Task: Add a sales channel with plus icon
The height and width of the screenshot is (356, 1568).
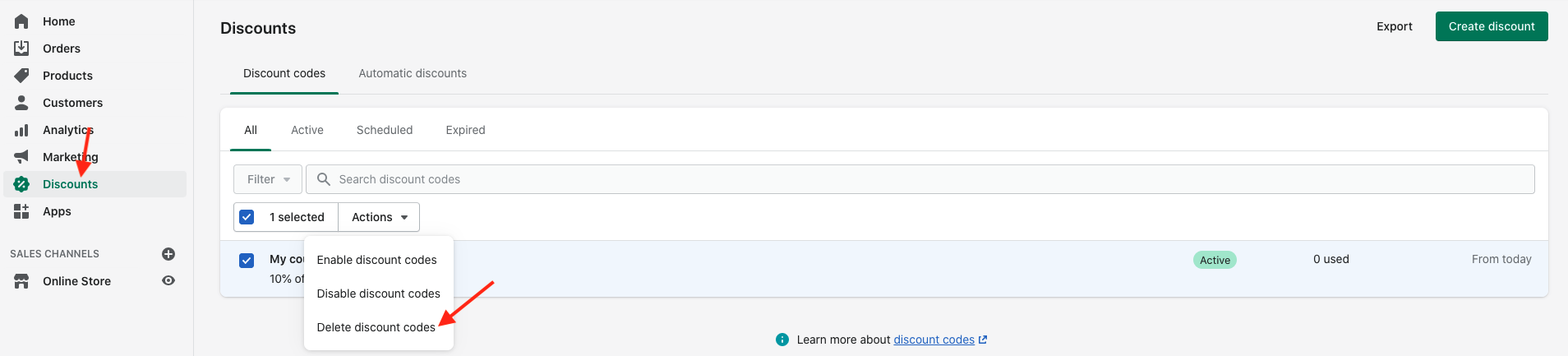Action: (168, 254)
